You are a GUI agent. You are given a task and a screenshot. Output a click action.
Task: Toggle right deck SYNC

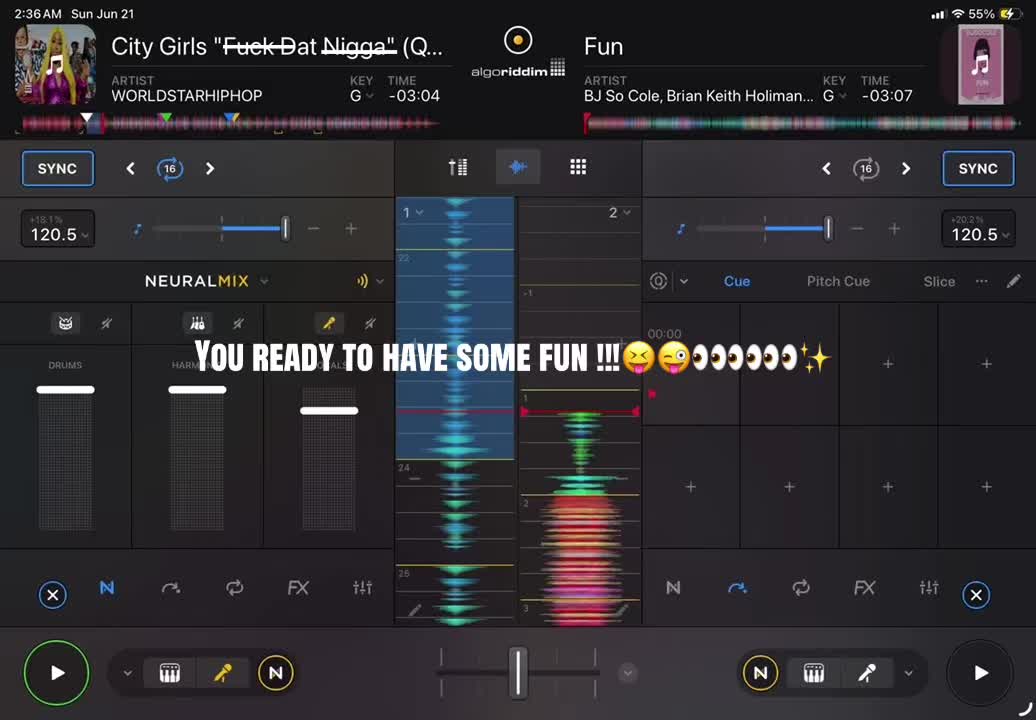point(978,168)
